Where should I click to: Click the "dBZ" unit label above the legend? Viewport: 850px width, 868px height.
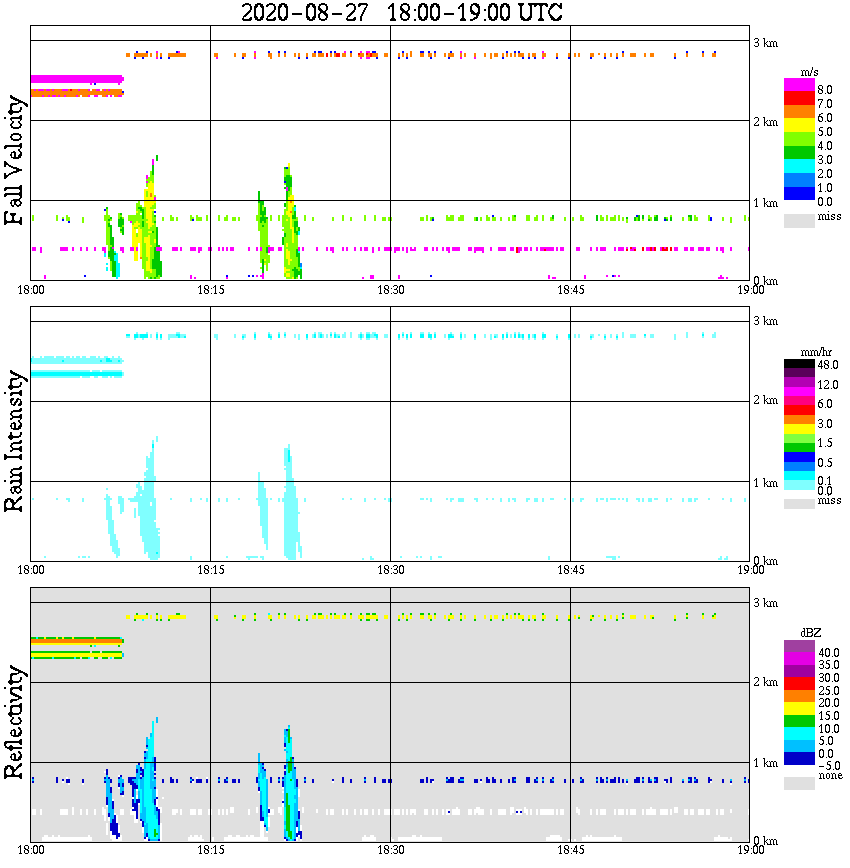point(811,632)
